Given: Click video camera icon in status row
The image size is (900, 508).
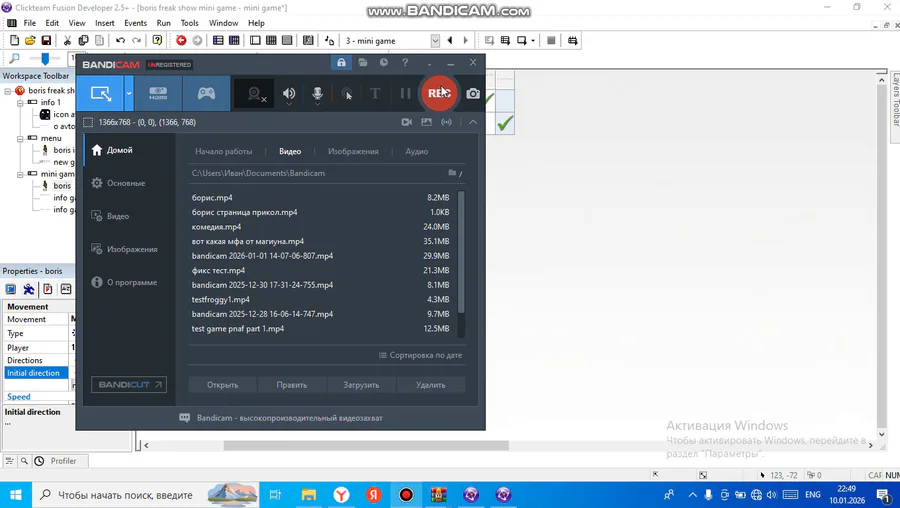Looking at the screenshot, I should coord(406,122).
